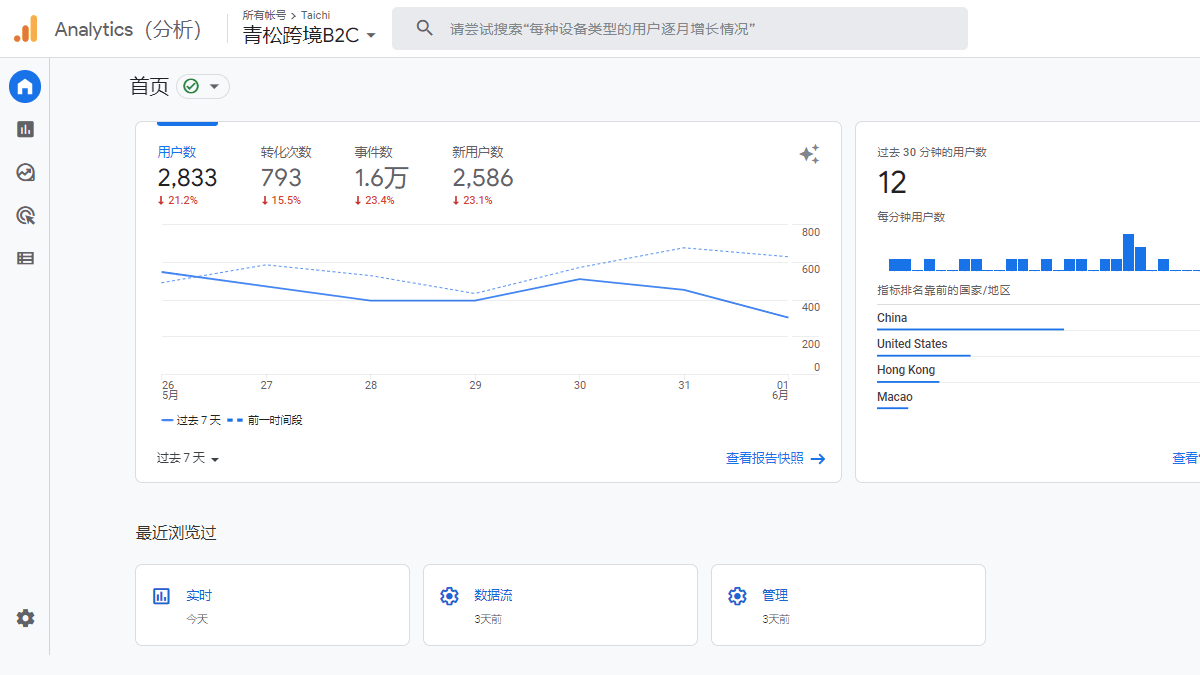This screenshot has width=1200, height=675.
Task: Click the 最近浏览过 heading
Action: click(x=176, y=533)
